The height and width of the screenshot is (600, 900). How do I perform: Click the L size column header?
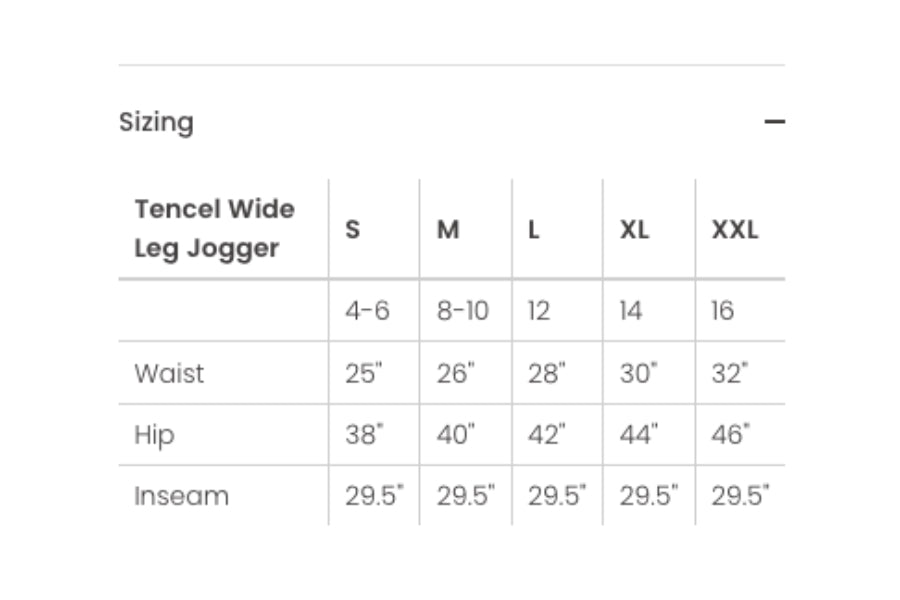point(534,229)
